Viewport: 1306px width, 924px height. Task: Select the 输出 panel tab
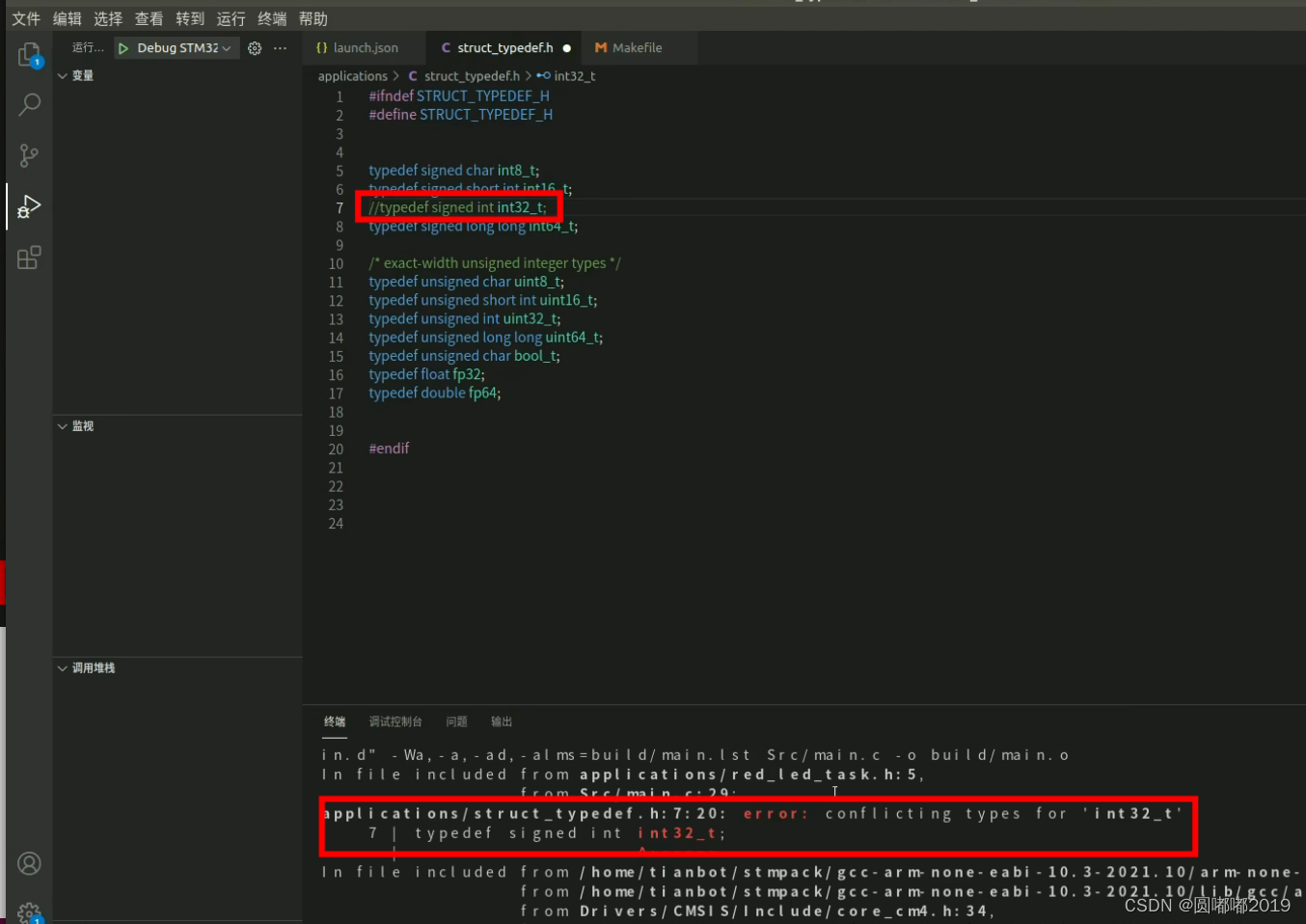coord(502,721)
